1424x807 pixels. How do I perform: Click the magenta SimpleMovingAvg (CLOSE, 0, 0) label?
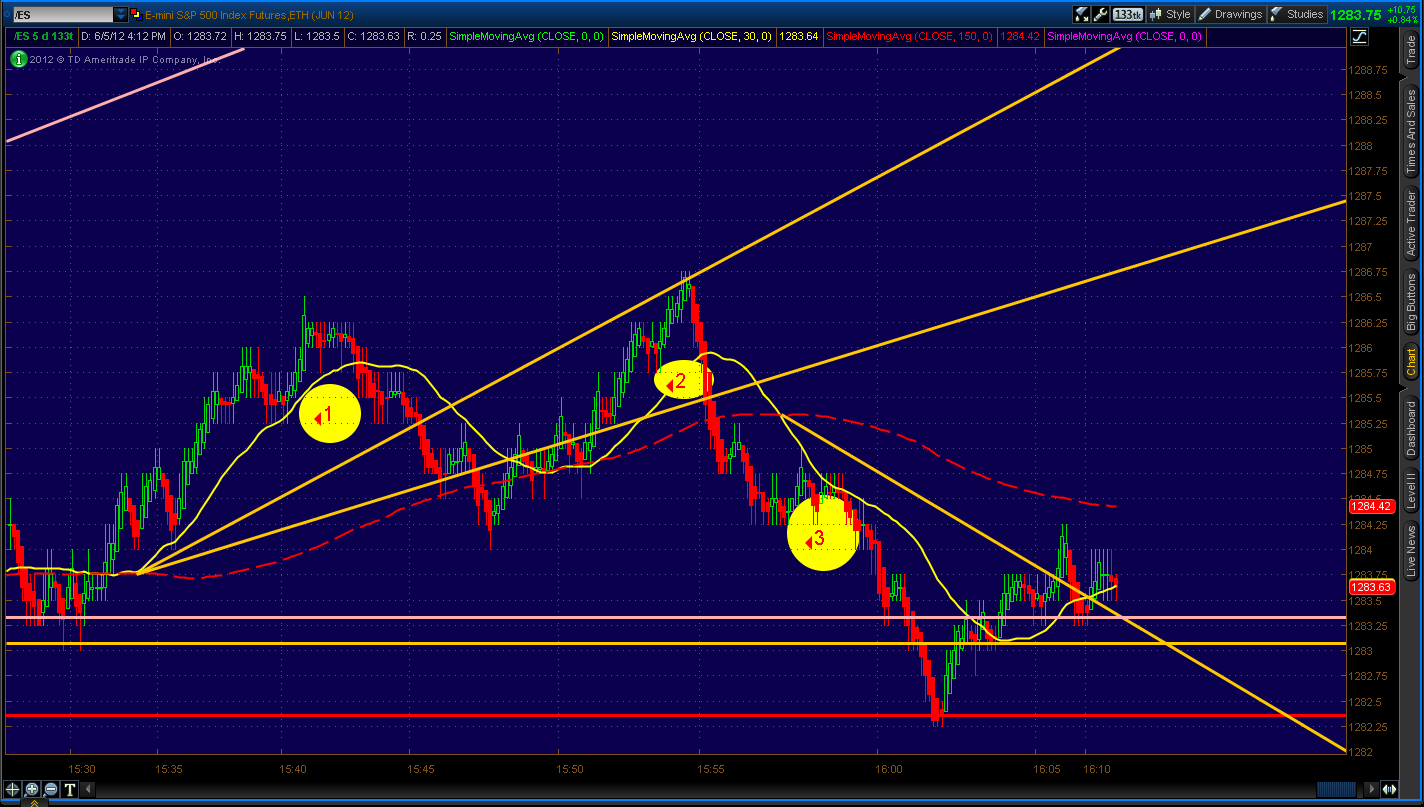(x=1125, y=37)
